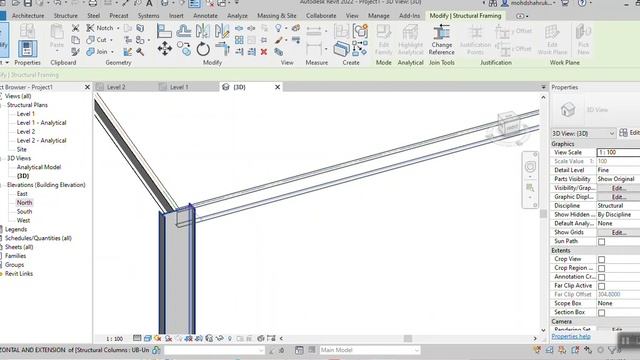Select Analytical Model under 3D Views
This screenshot has width=640, height=360.
[39, 167]
